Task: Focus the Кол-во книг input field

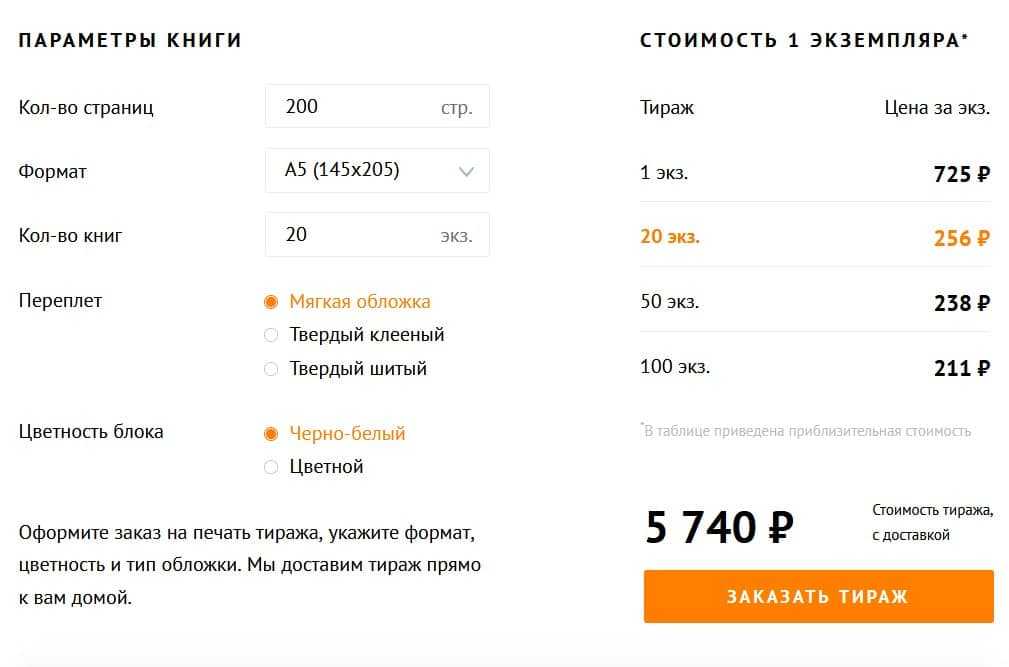Action: [x=355, y=235]
